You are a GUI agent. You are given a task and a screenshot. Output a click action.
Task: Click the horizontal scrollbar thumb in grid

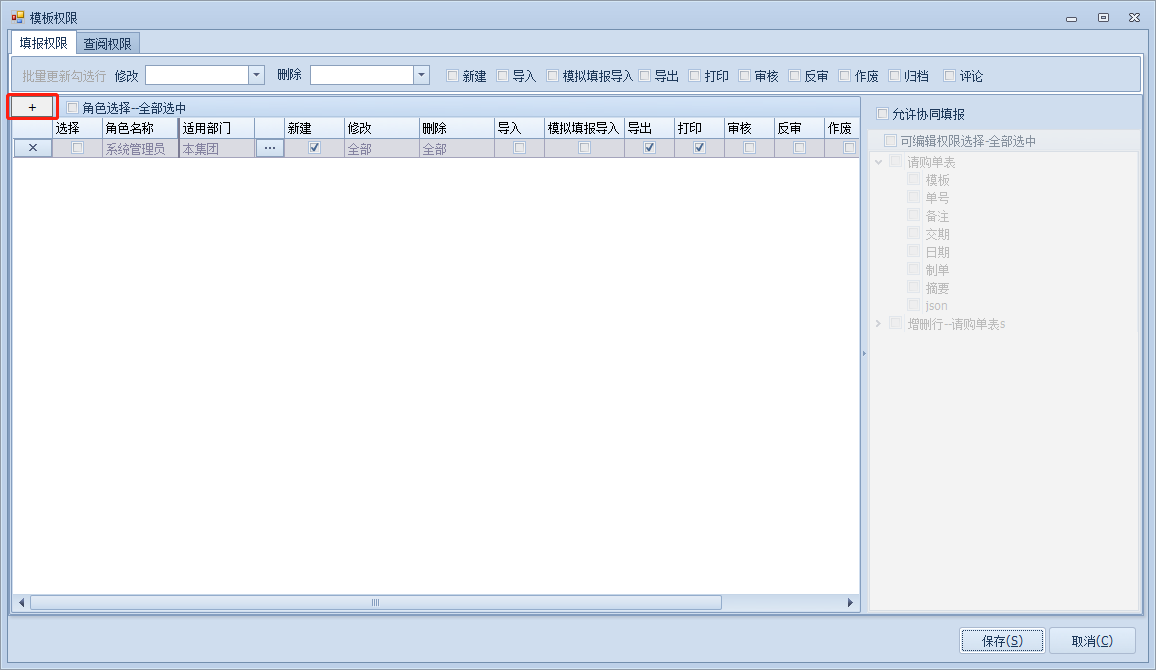pyautogui.click(x=375, y=603)
